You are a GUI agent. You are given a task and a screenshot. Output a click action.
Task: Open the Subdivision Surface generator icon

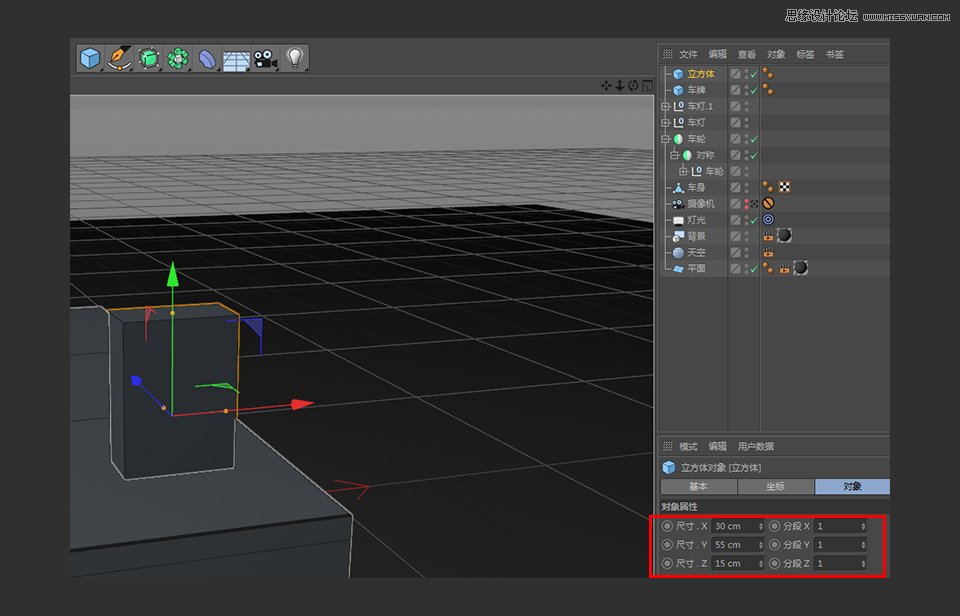click(148, 57)
